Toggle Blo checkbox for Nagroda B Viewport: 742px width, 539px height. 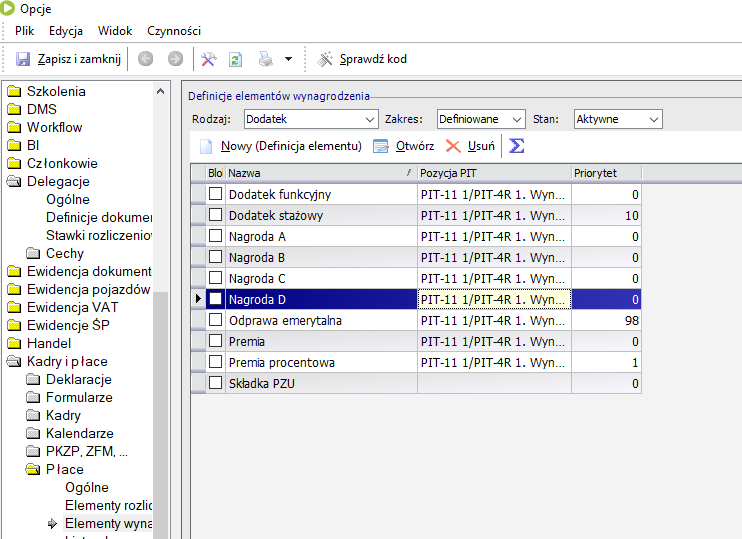[215, 257]
